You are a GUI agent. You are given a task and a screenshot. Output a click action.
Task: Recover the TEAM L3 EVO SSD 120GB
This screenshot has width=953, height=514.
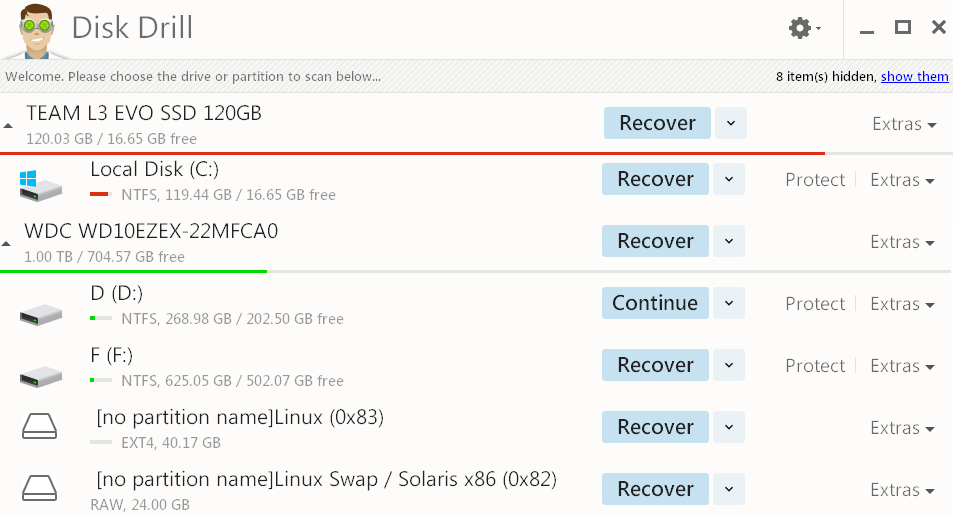[657, 123]
